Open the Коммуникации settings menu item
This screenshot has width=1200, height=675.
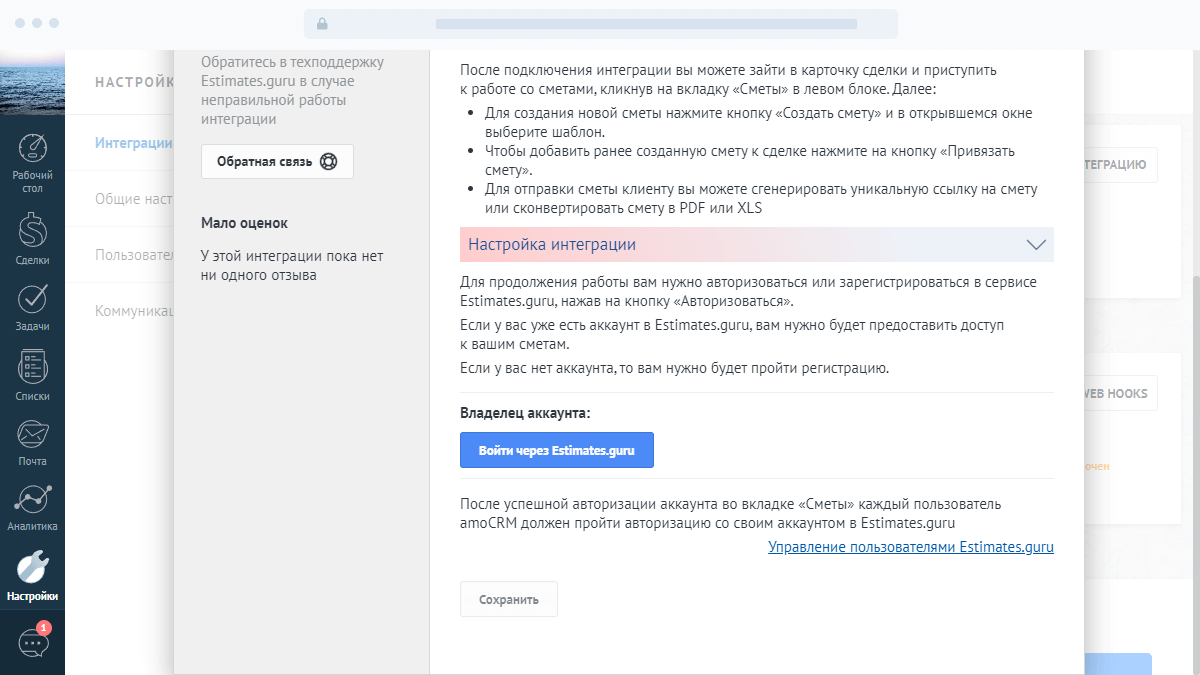click(x=134, y=311)
